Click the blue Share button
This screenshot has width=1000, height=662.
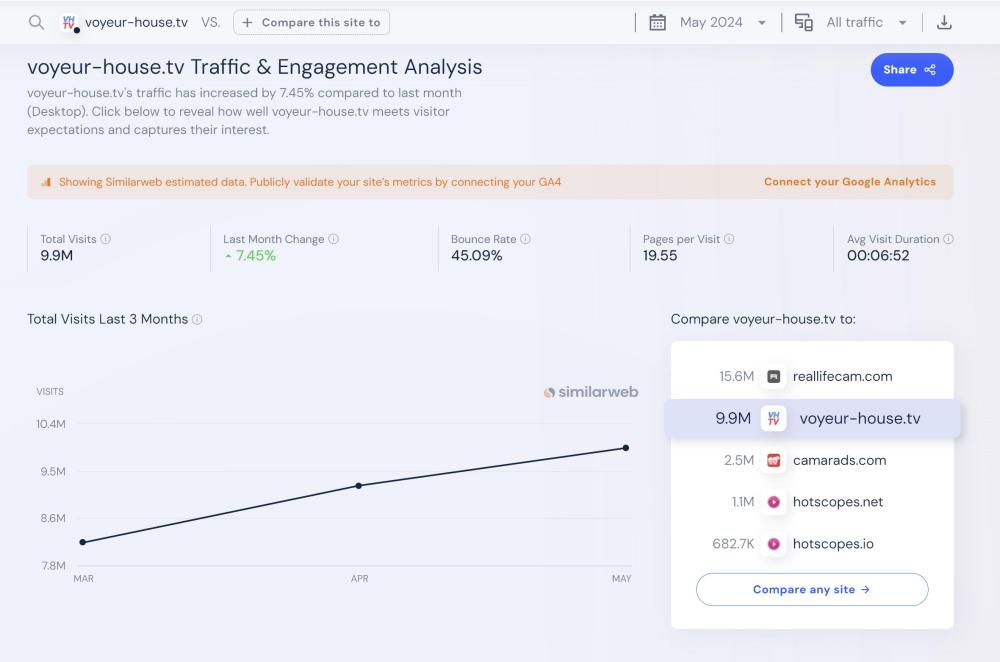[911, 70]
